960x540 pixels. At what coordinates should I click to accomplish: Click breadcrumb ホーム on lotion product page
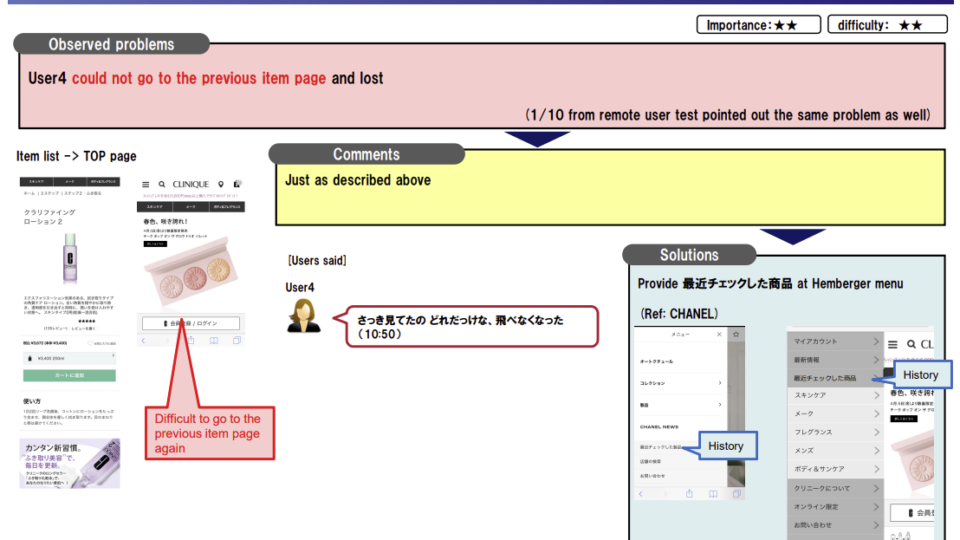[x=29, y=193]
